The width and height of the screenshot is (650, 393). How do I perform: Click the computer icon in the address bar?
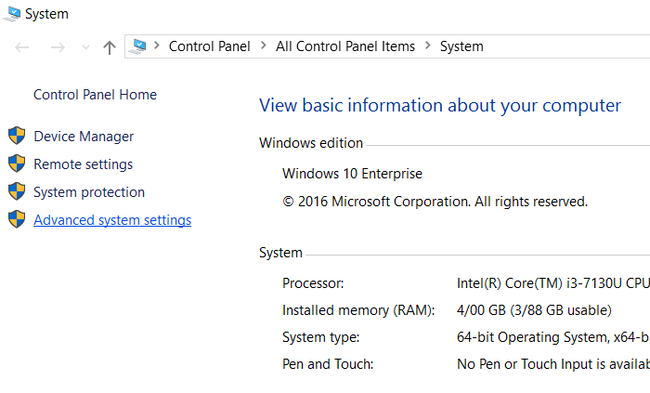pyautogui.click(x=138, y=46)
